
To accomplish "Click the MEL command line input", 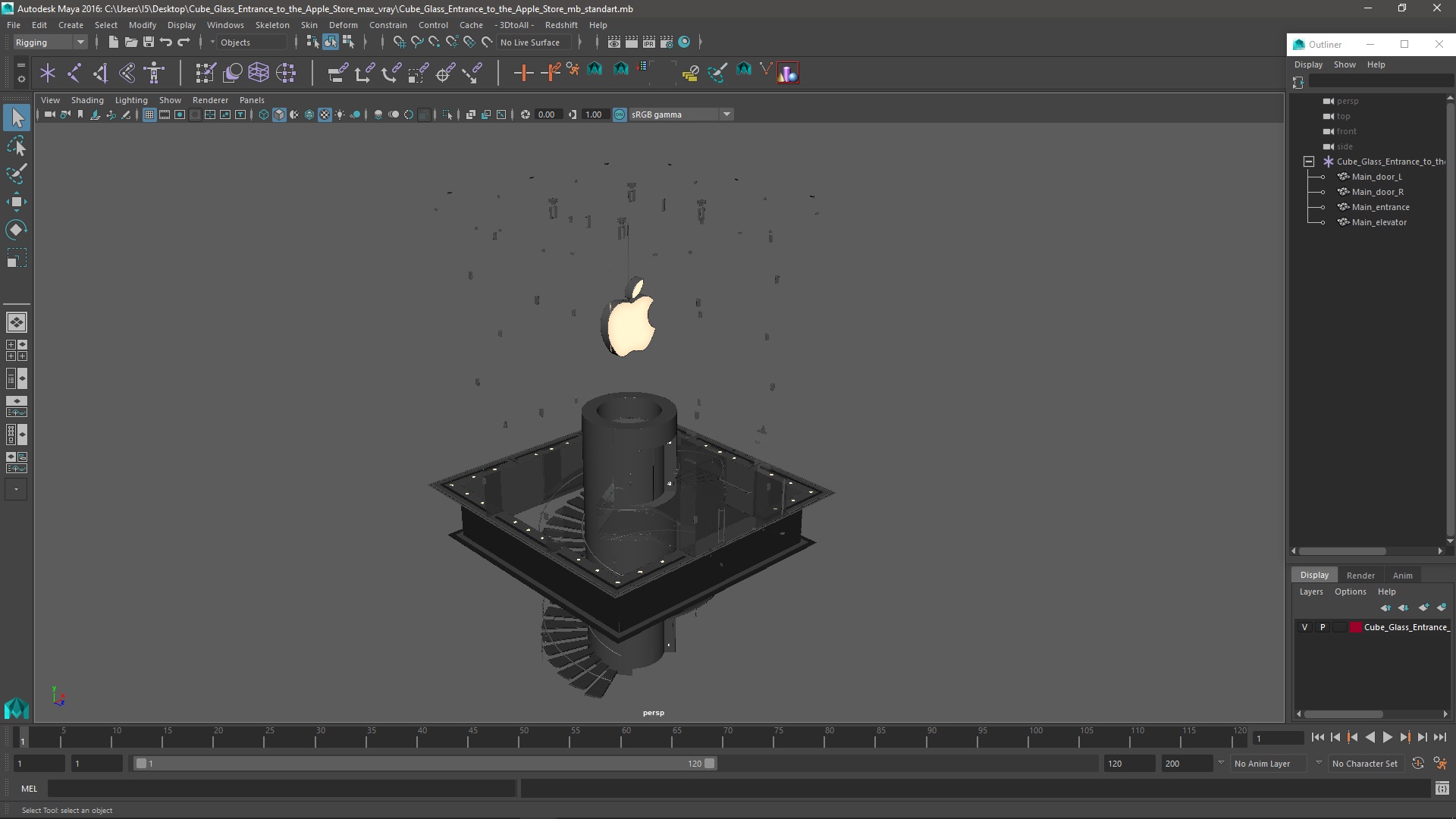I will (282, 789).
